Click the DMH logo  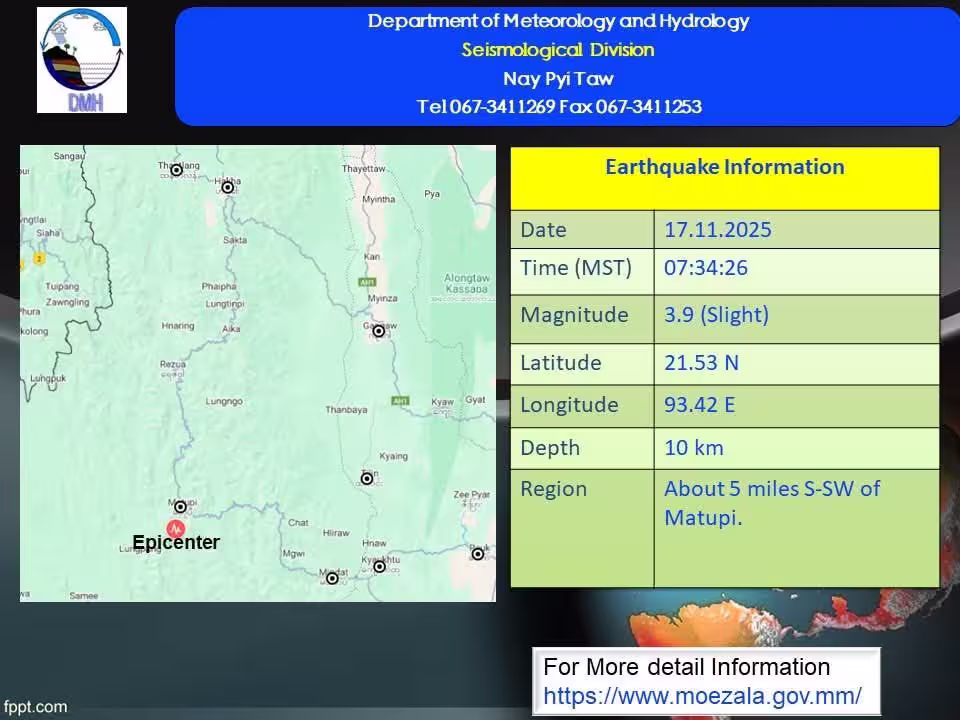(x=82, y=60)
